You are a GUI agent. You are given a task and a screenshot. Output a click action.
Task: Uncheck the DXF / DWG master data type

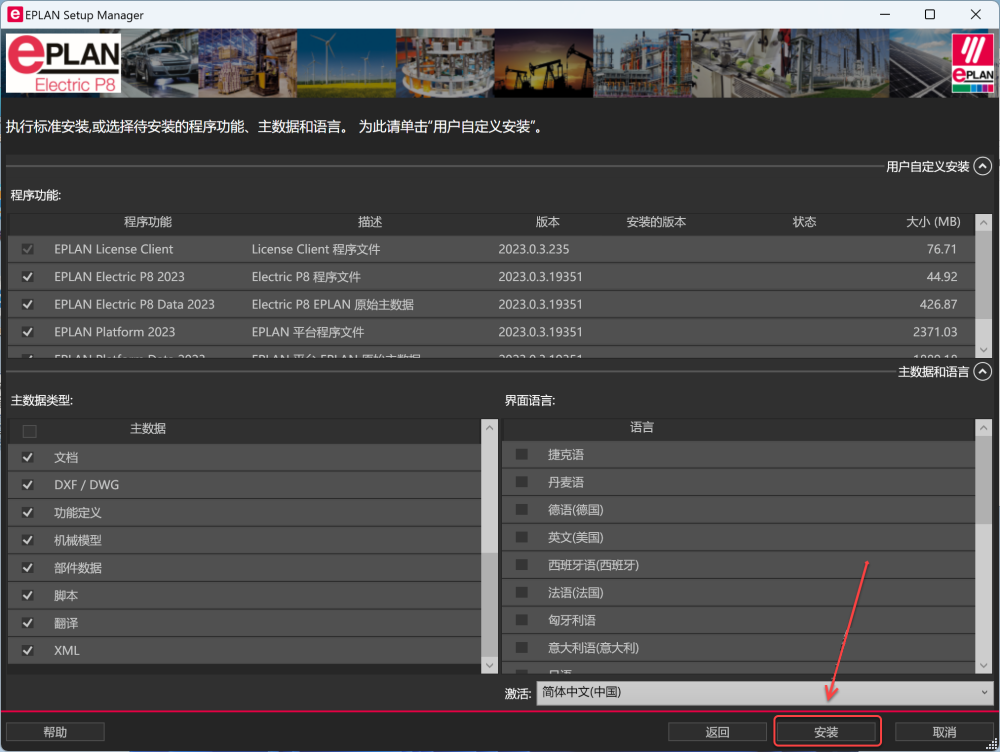(x=27, y=485)
